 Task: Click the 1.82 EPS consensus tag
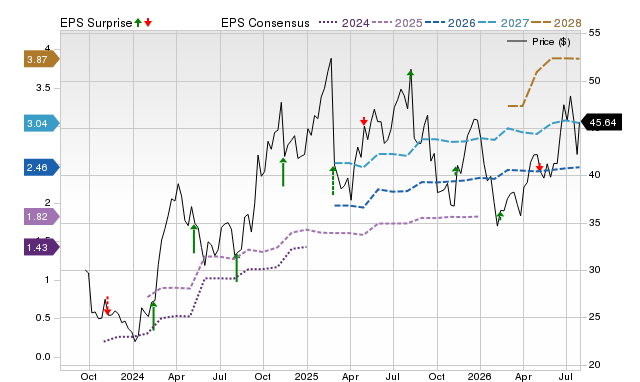pos(41,216)
